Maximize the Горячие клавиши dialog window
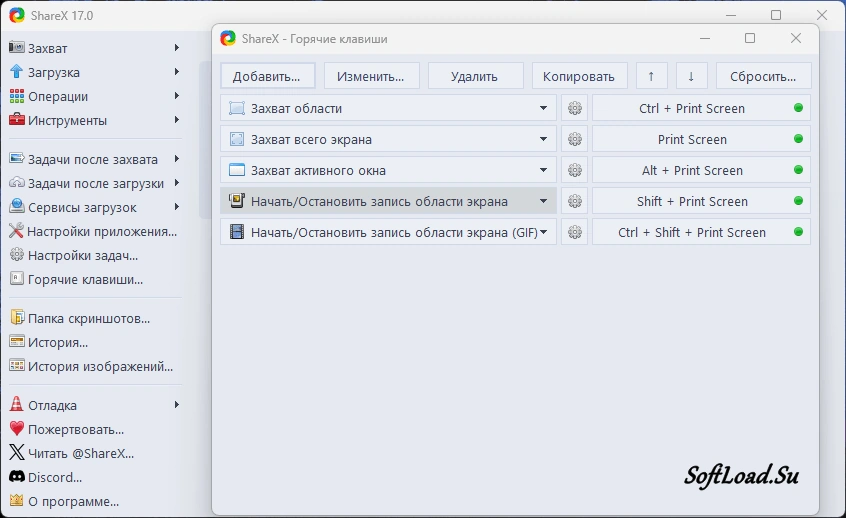The width and height of the screenshot is (846, 518). (750, 38)
